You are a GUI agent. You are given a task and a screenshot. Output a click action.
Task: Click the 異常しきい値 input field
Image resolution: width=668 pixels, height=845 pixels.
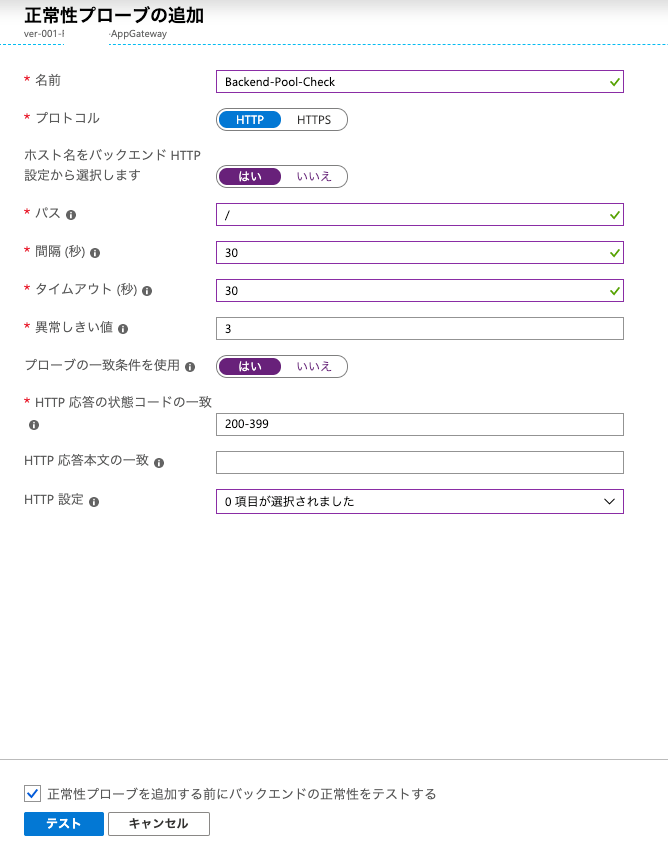tap(419, 328)
